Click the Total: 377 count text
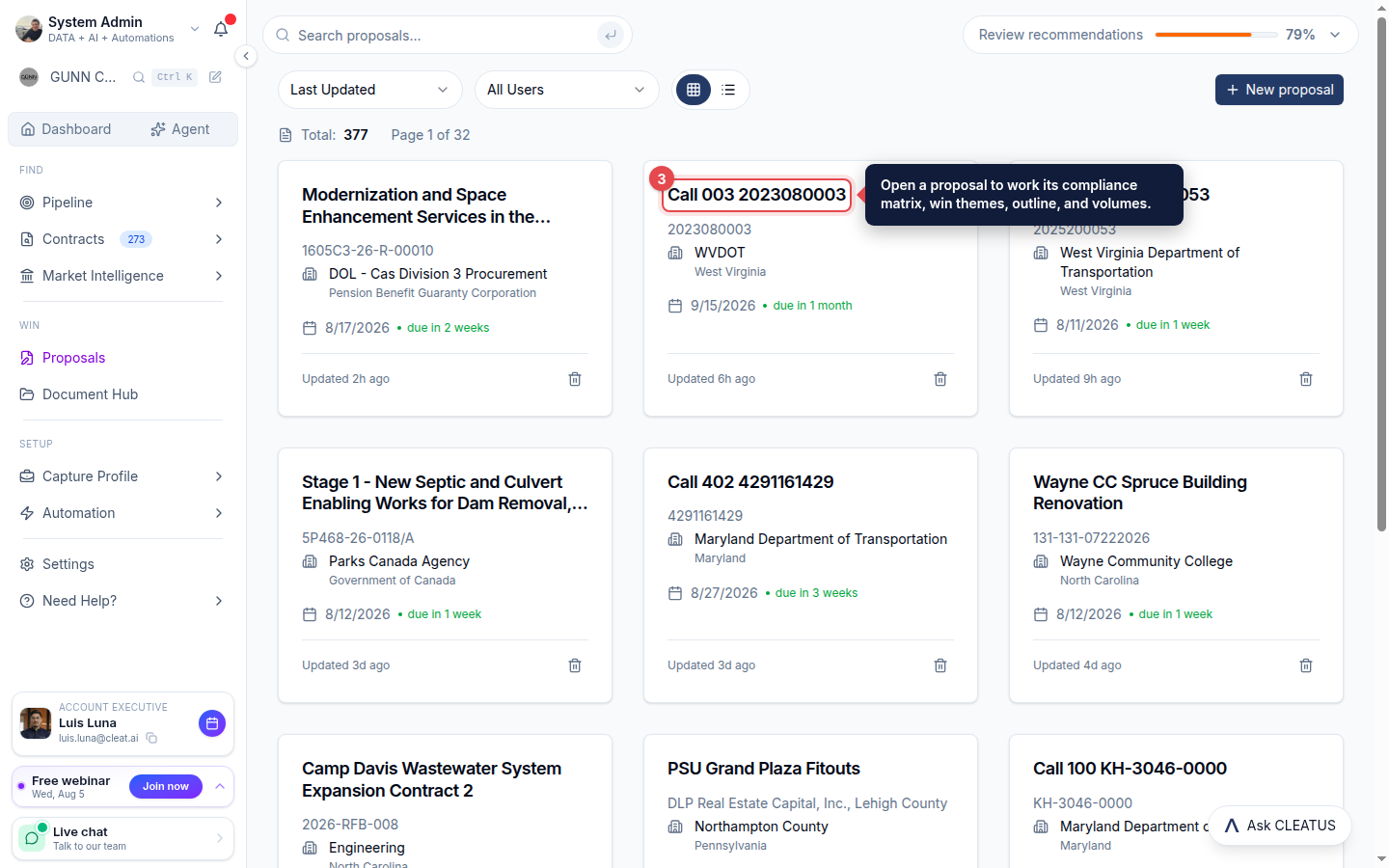1389x868 pixels. pos(335,135)
